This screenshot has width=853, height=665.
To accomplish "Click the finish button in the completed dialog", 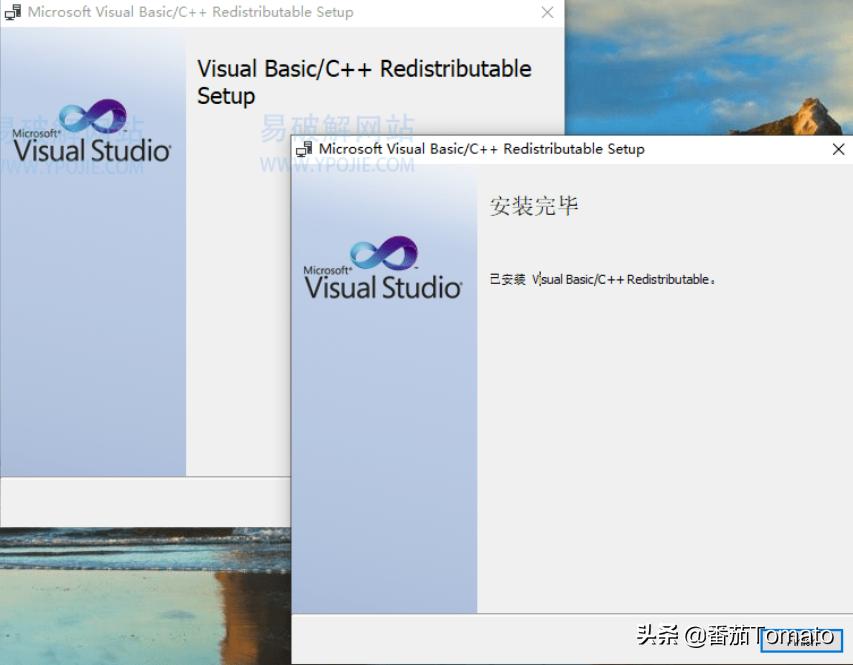I will (801, 641).
